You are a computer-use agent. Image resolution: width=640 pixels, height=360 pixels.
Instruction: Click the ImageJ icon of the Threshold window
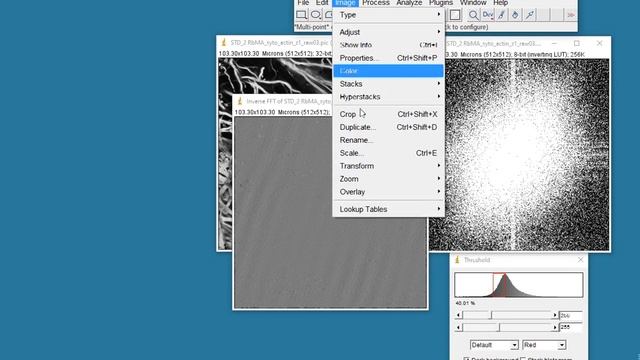click(457, 260)
